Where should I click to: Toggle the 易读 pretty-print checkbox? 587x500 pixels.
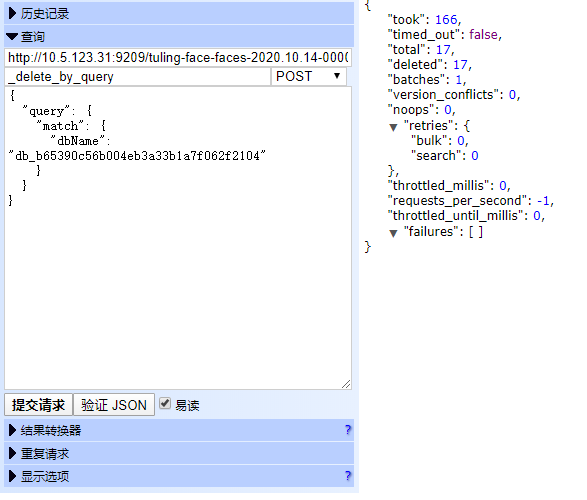(165, 403)
